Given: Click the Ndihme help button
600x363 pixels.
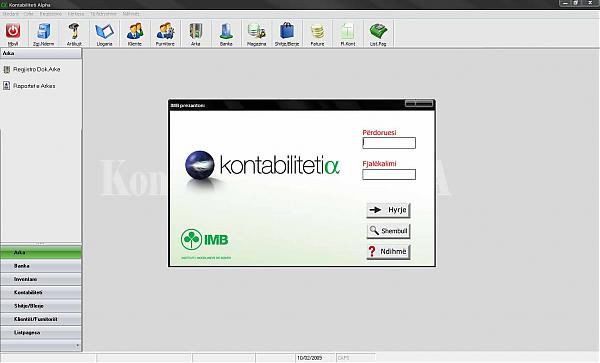Looking at the screenshot, I should pyautogui.click(x=388, y=252).
